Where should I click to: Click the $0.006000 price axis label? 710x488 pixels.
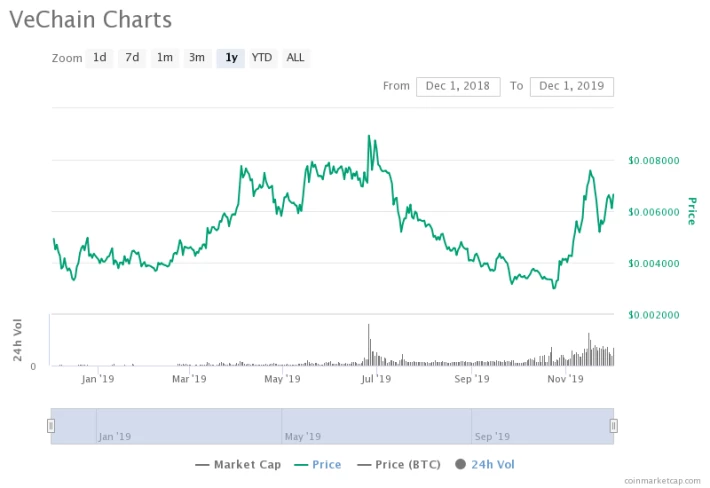(x=654, y=212)
